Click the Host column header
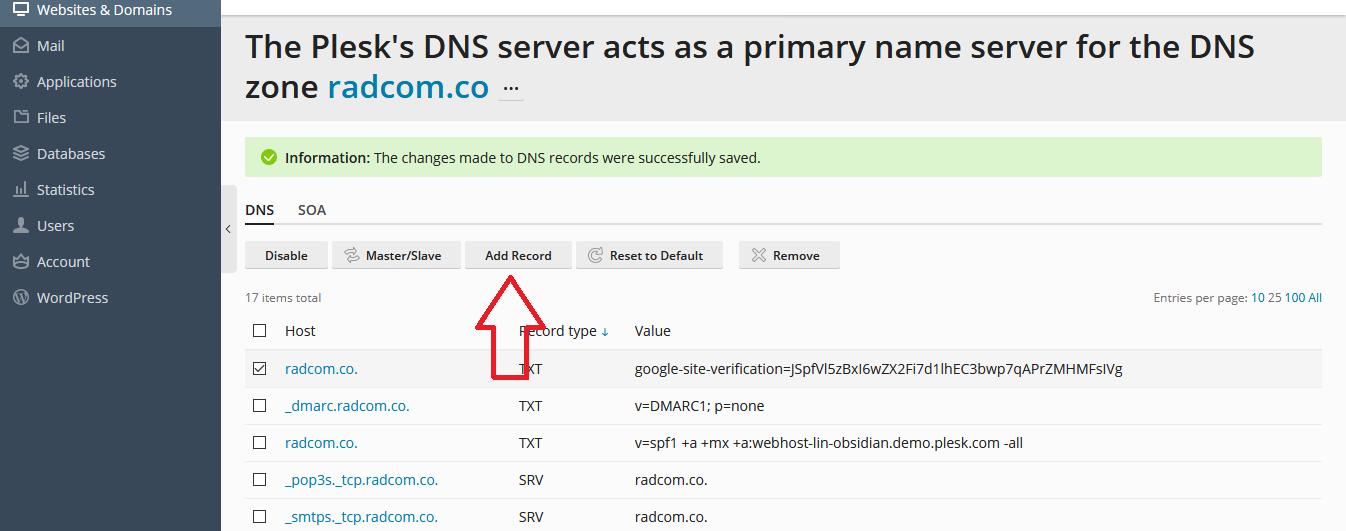The image size is (1346, 531). click(300, 331)
